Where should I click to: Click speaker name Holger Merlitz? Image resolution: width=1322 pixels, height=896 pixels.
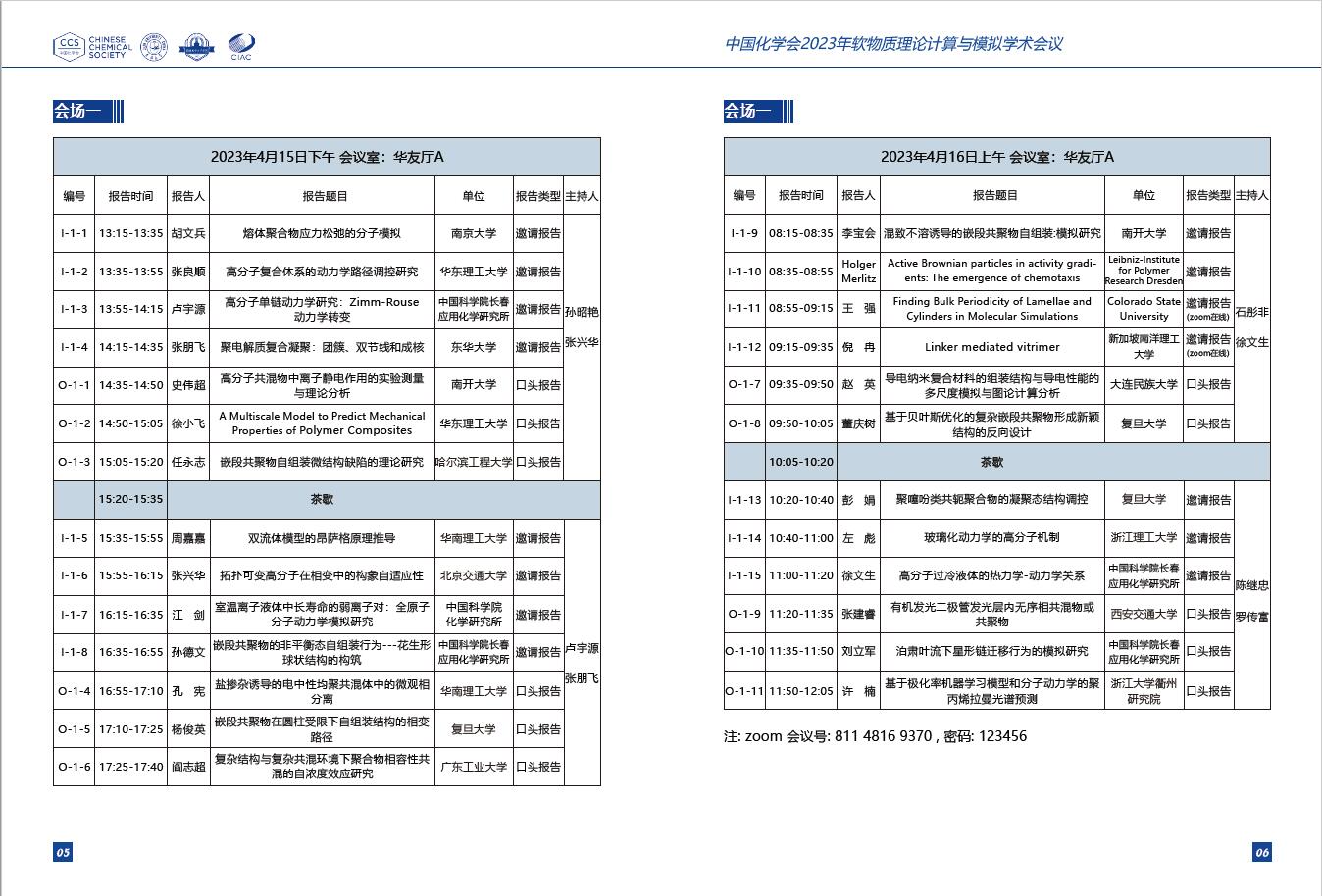point(858,272)
